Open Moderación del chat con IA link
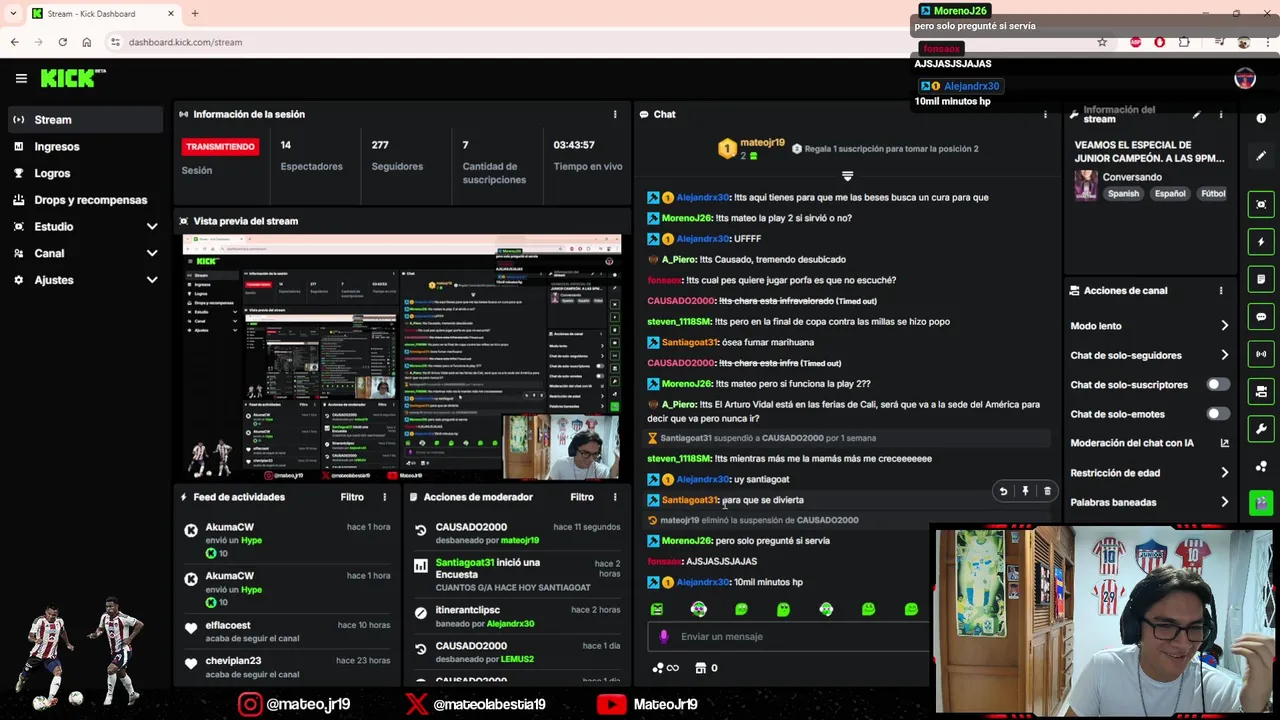 [x=1150, y=443]
